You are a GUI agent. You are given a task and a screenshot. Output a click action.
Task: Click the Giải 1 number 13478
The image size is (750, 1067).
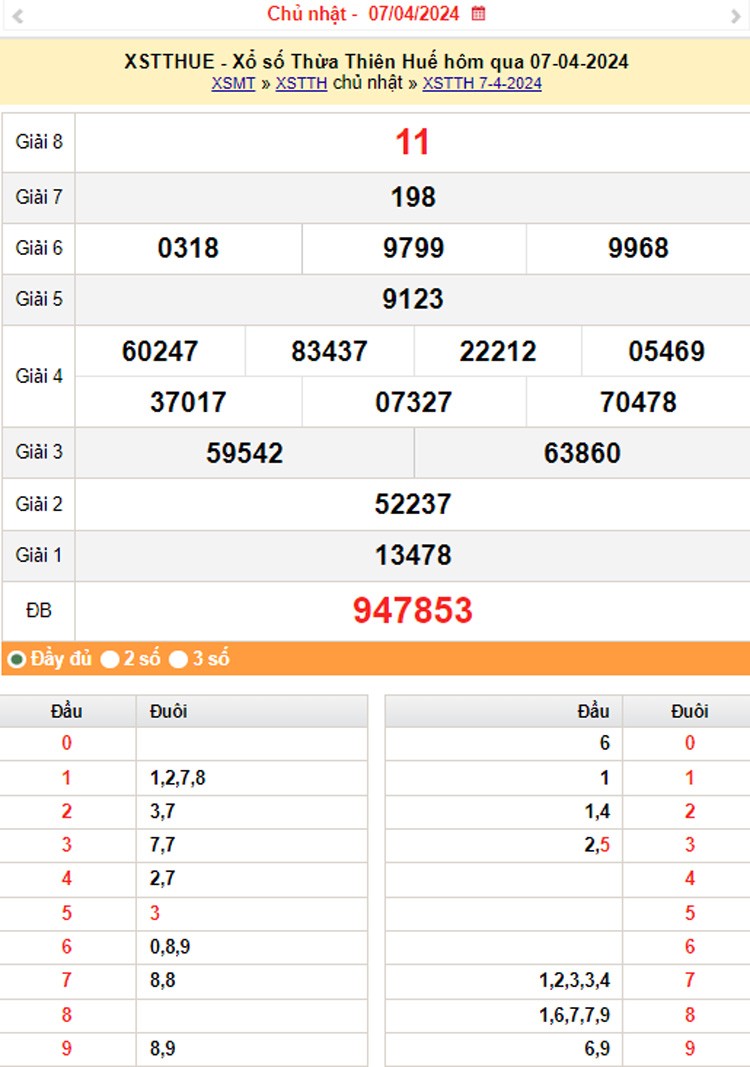[412, 555]
